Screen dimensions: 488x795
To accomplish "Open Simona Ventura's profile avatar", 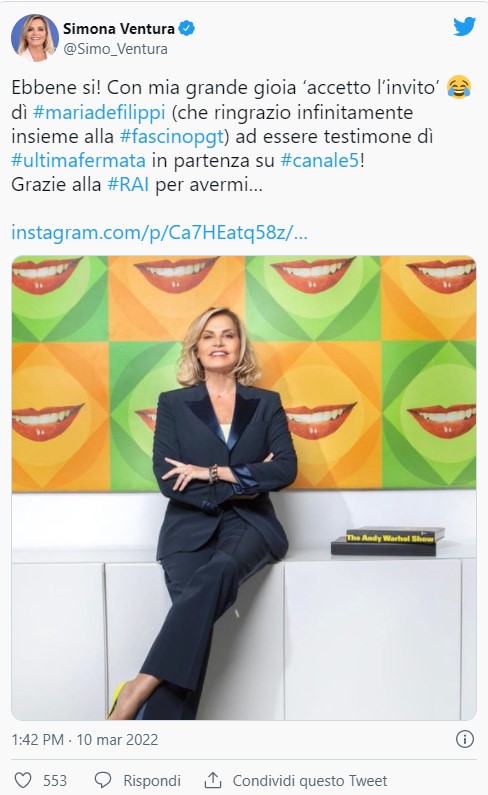I will pos(35,38).
